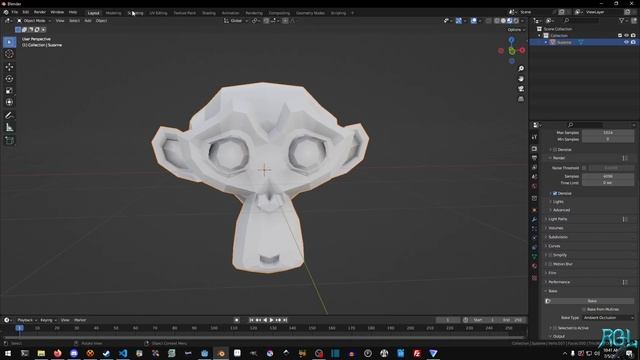Collapse the Bake panel

(552, 291)
